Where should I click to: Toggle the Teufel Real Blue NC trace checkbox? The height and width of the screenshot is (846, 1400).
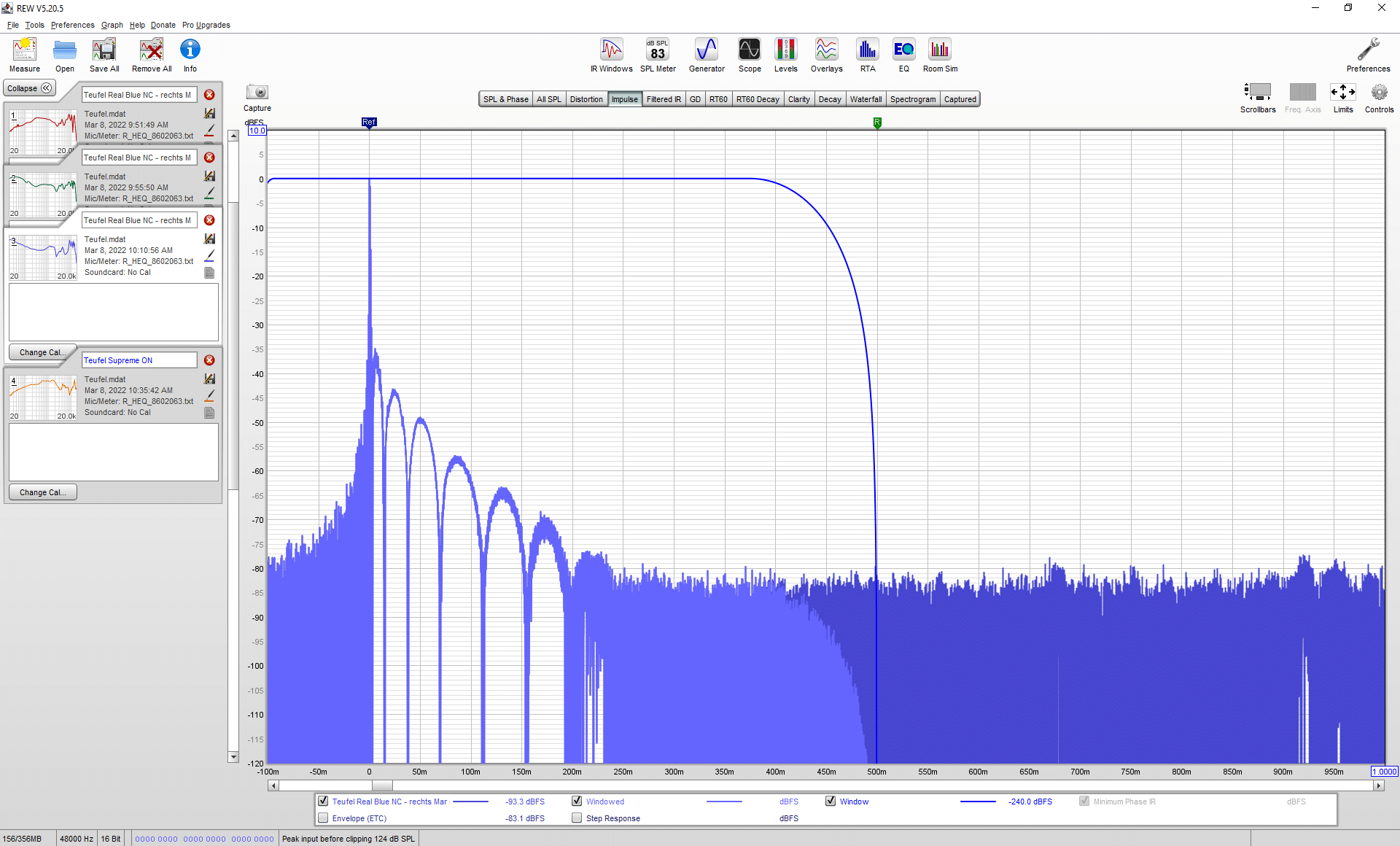(x=323, y=801)
